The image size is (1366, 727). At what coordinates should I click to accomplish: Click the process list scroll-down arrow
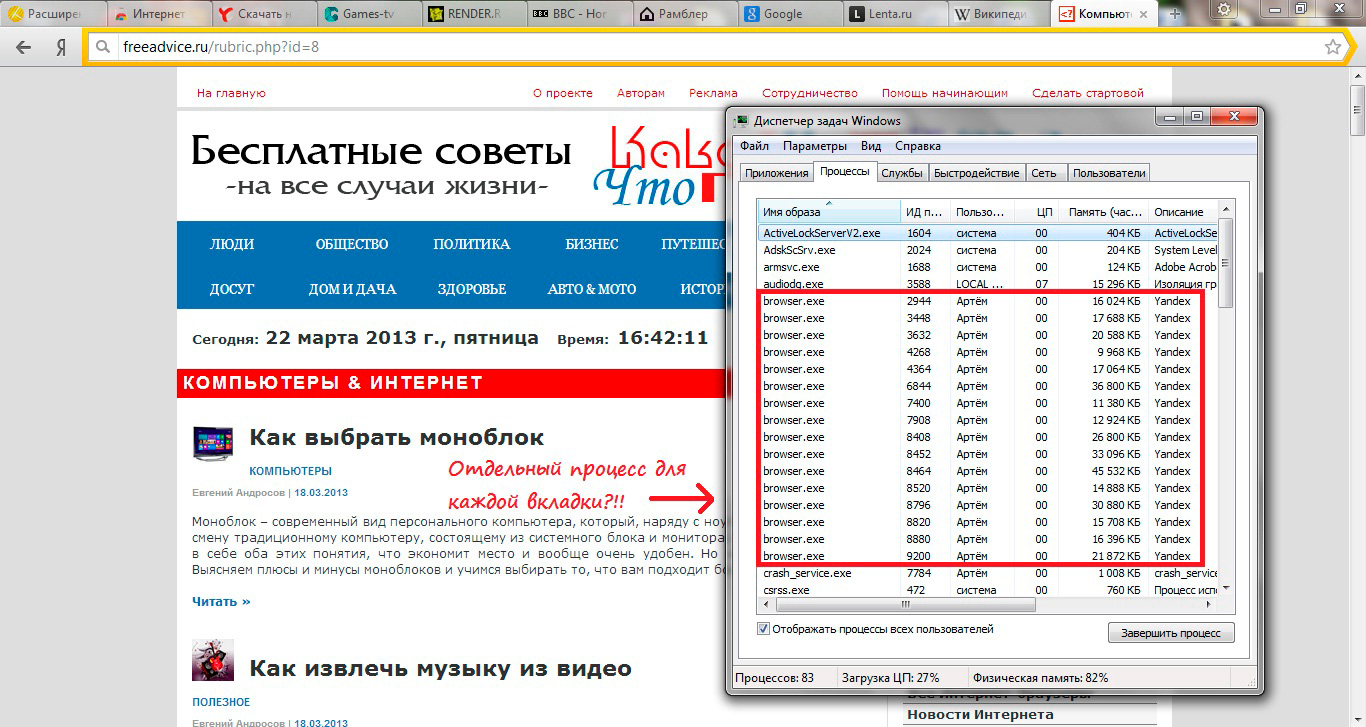[1226, 588]
